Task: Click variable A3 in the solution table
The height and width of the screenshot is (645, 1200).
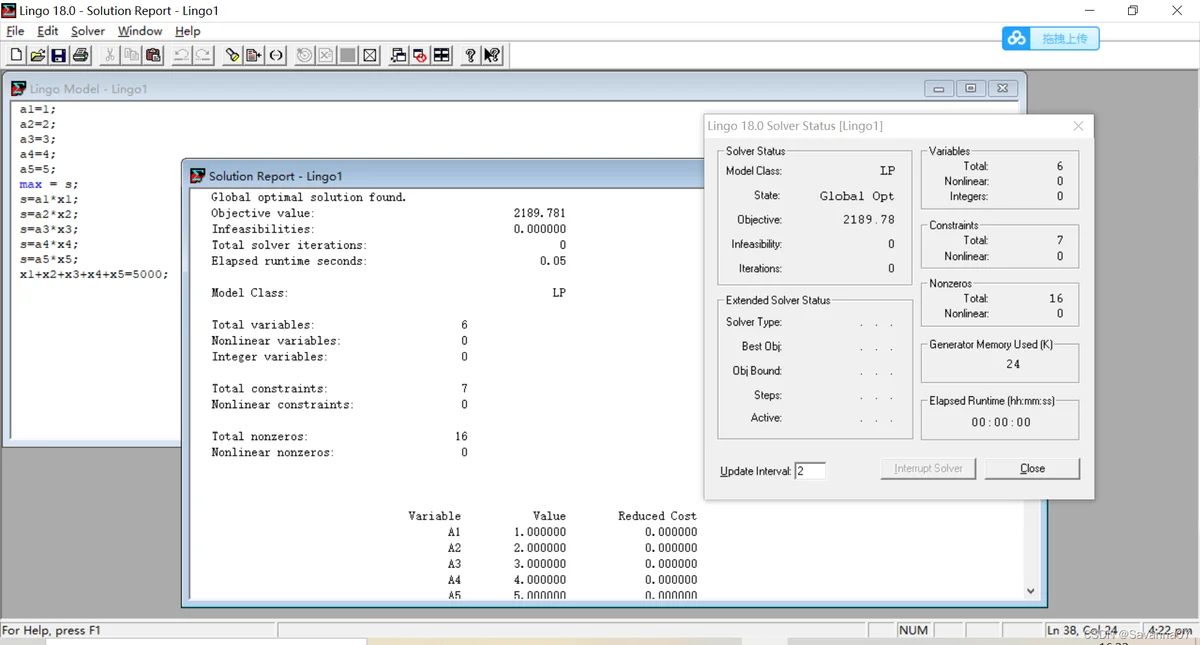Action: [x=454, y=564]
